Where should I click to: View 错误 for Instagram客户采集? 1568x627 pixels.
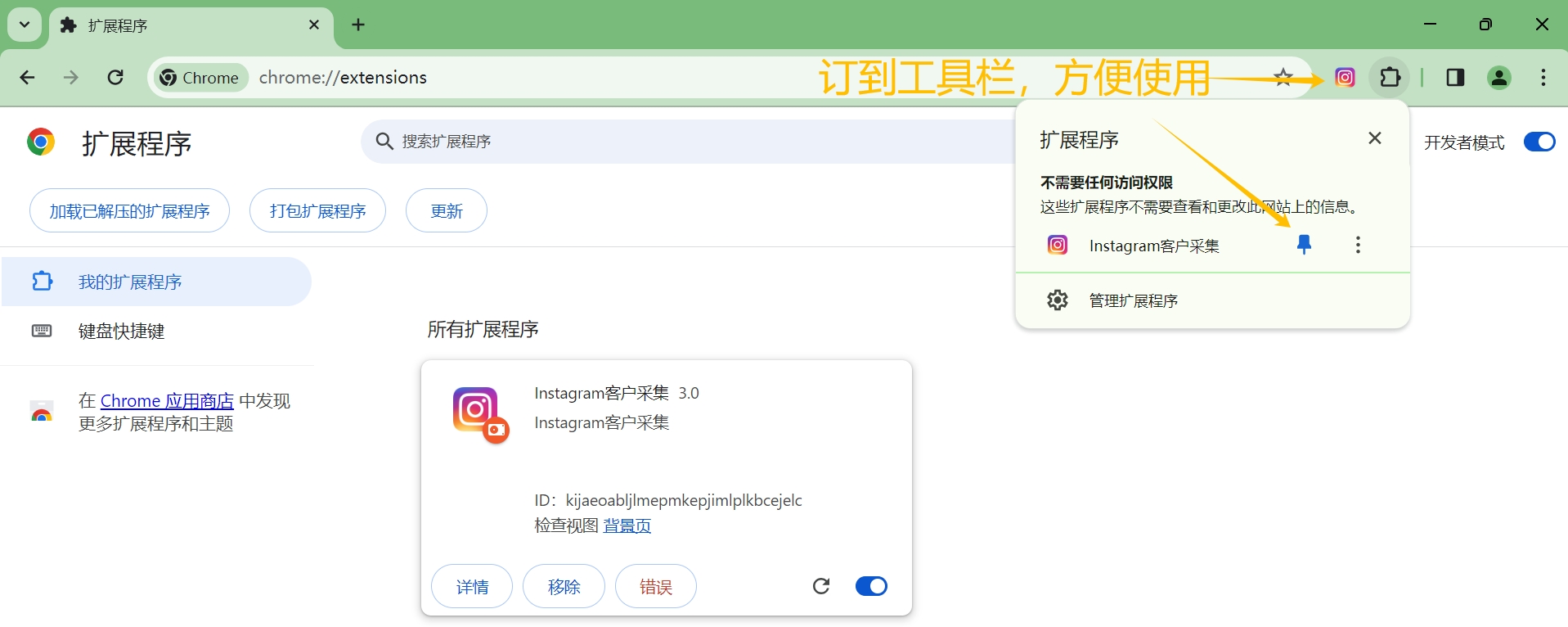tap(656, 586)
